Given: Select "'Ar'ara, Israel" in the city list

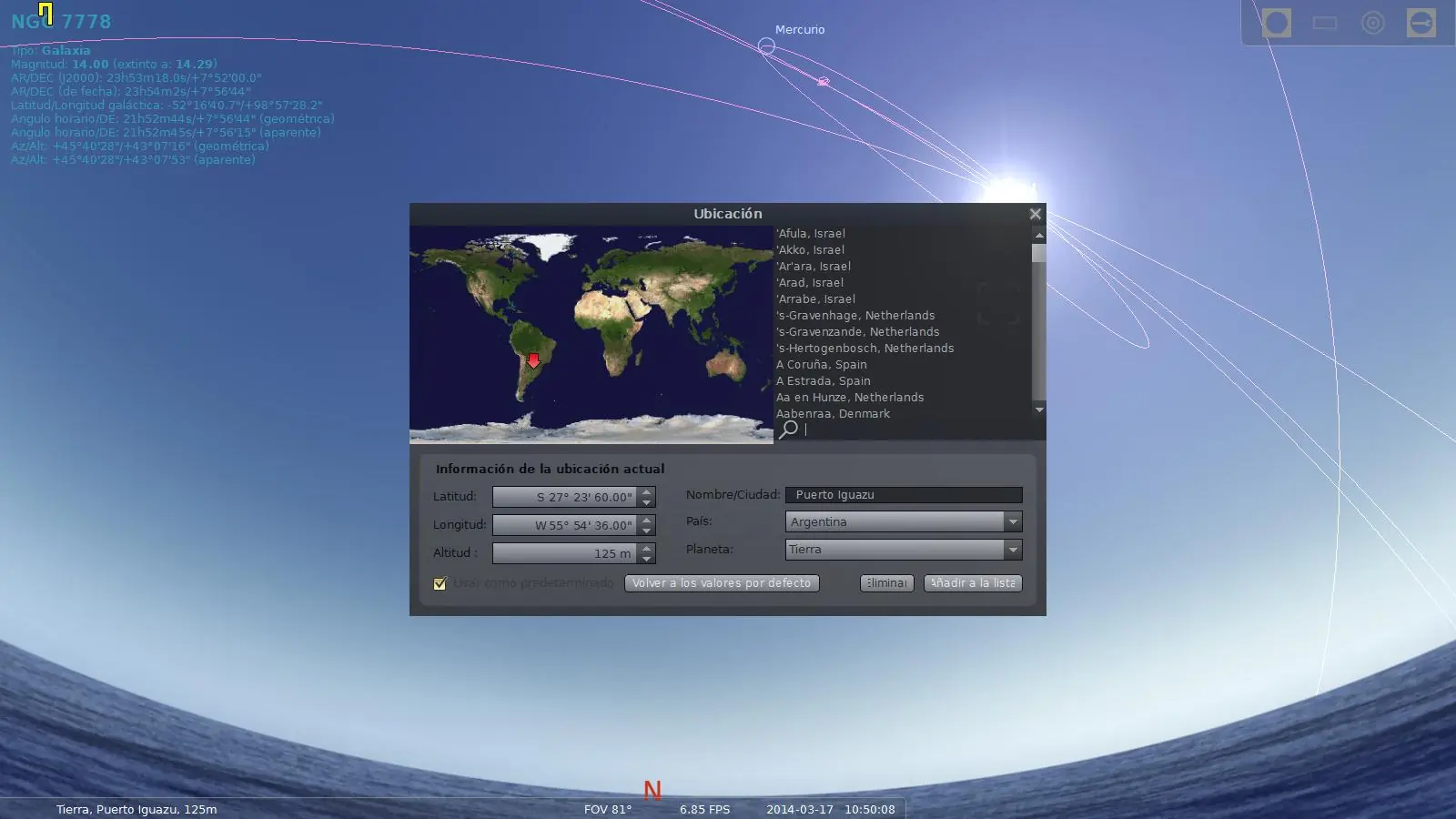Looking at the screenshot, I should pos(814,267).
